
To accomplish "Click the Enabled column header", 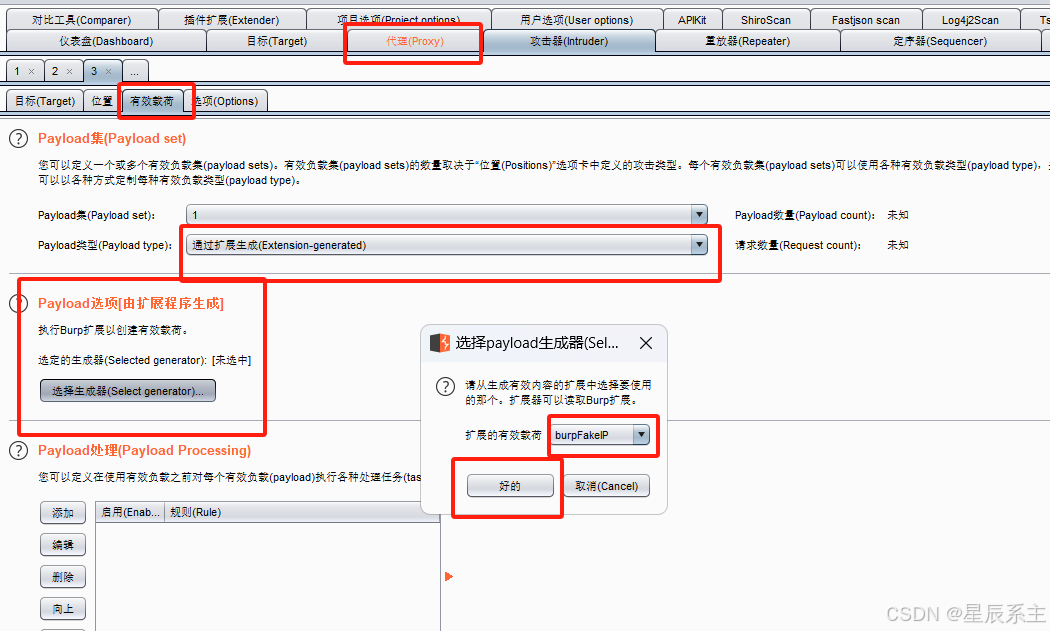I will [x=130, y=512].
